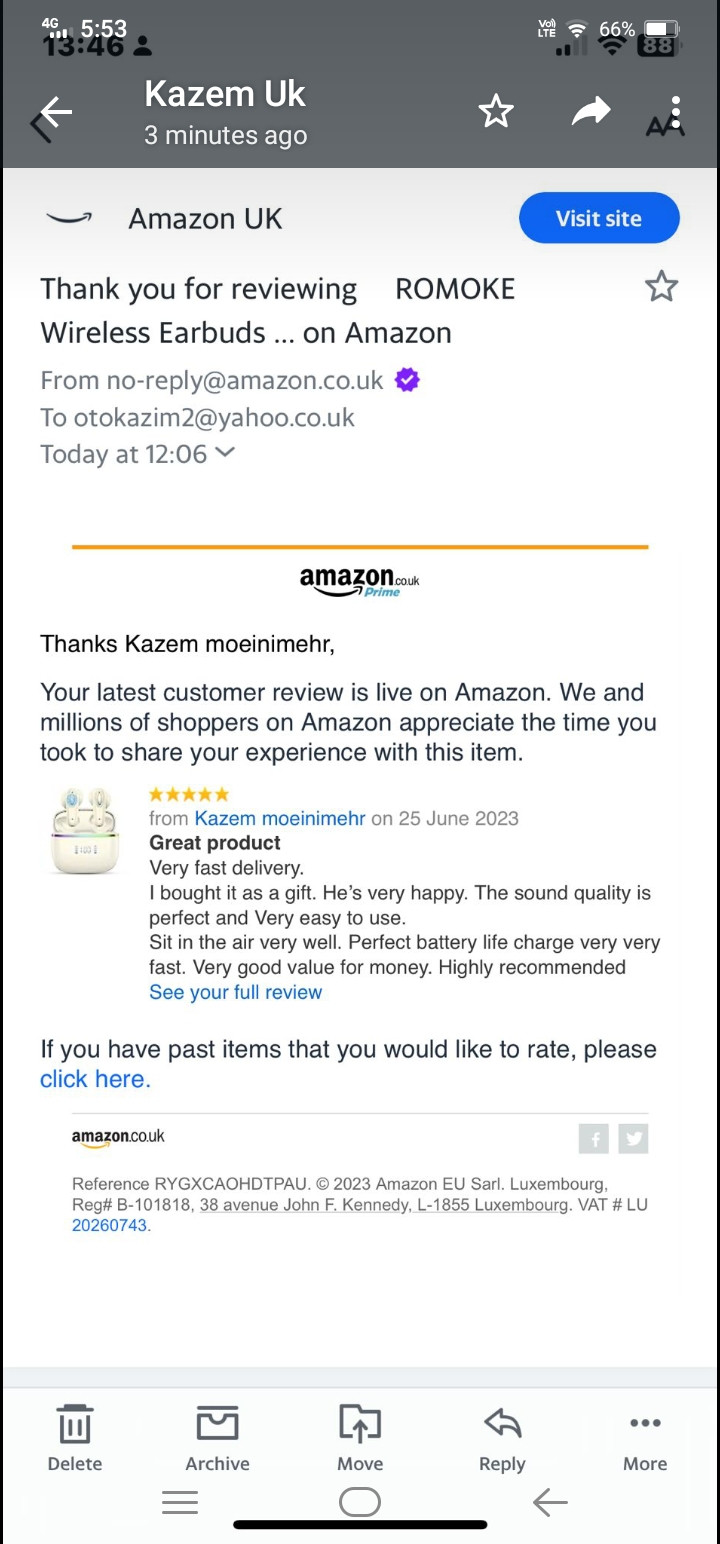Viewport: 720px width, 1544px height.
Task: Tap the forward arrow icon in header
Action: point(590,112)
